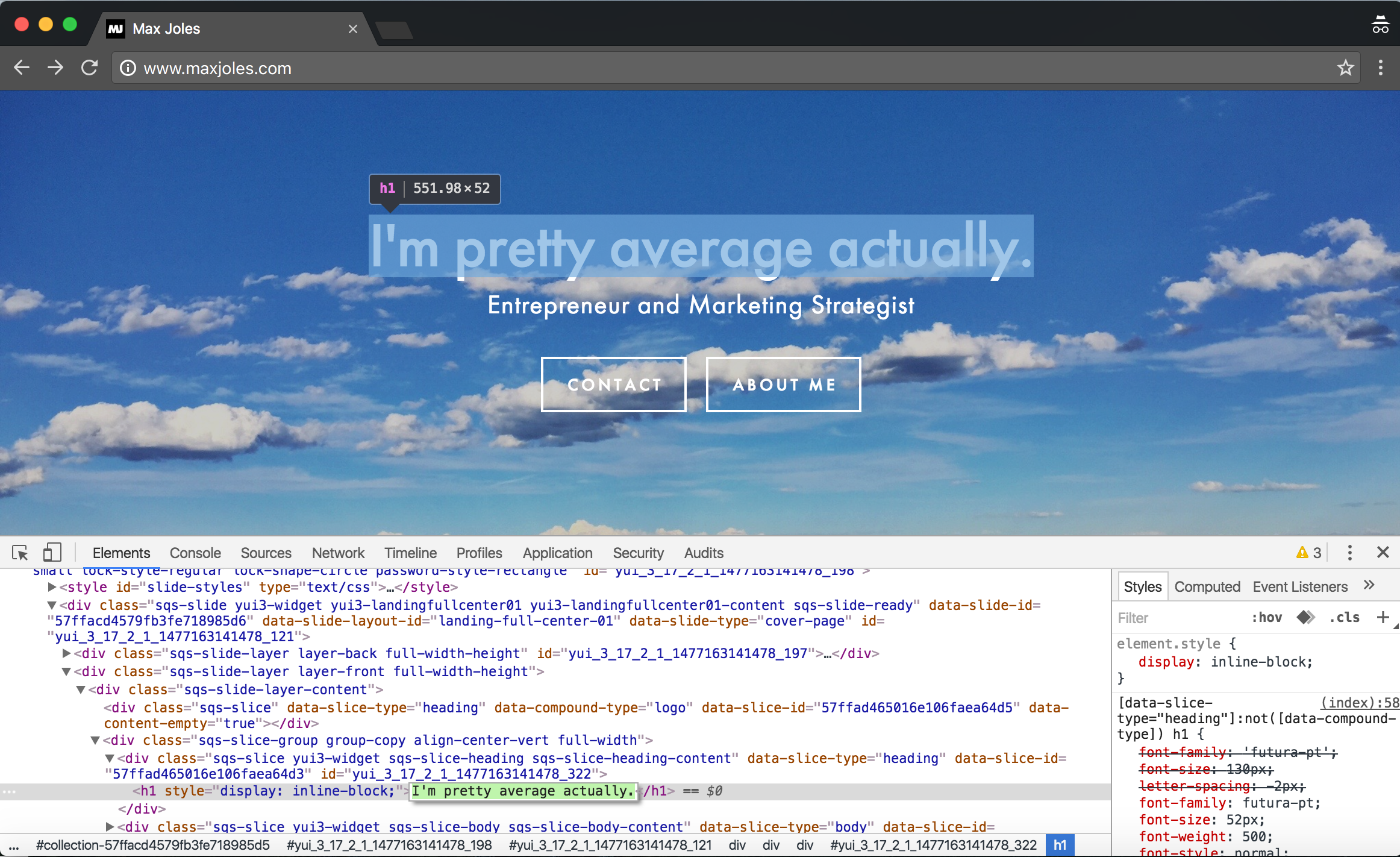1400x857 pixels.
Task: Expand the sqs-slice-body div node
Action: pyautogui.click(x=110, y=827)
